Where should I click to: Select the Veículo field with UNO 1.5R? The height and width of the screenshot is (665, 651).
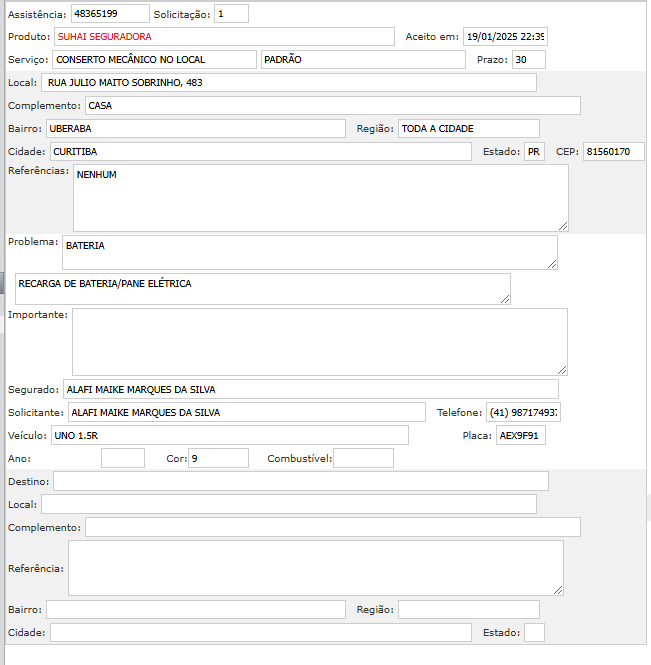pyautogui.click(x=229, y=436)
